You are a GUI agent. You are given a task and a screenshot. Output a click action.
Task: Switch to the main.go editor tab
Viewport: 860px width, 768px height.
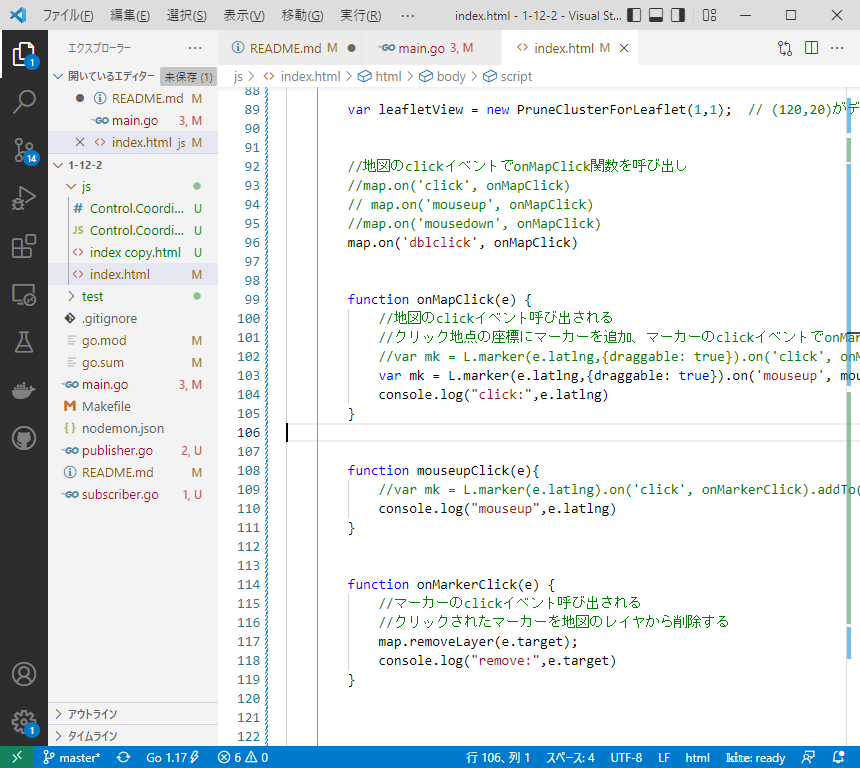coord(425,48)
